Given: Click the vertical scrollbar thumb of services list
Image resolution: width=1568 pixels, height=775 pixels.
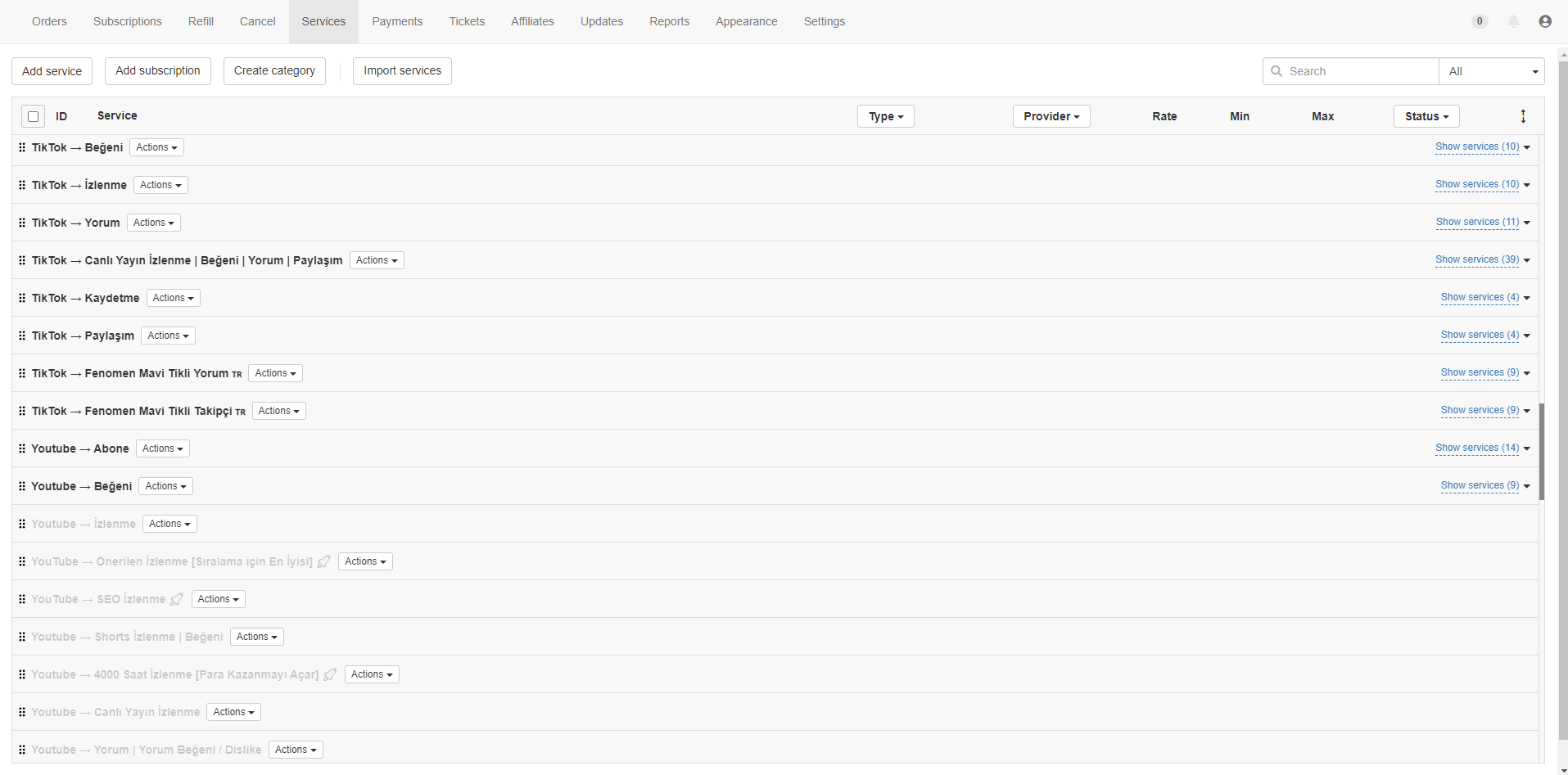Looking at the screenshot, I should [x=1542, y=452].
